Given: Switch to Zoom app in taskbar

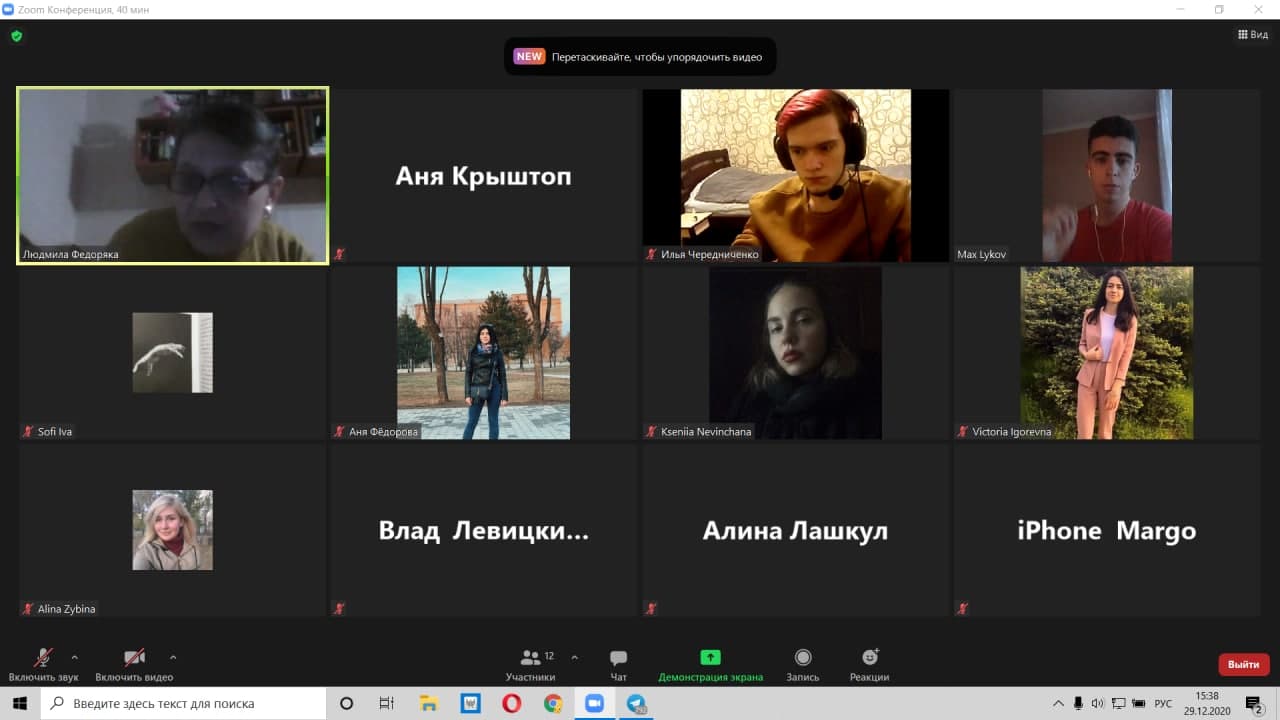Looking at the screenshot, I should 594,703.
